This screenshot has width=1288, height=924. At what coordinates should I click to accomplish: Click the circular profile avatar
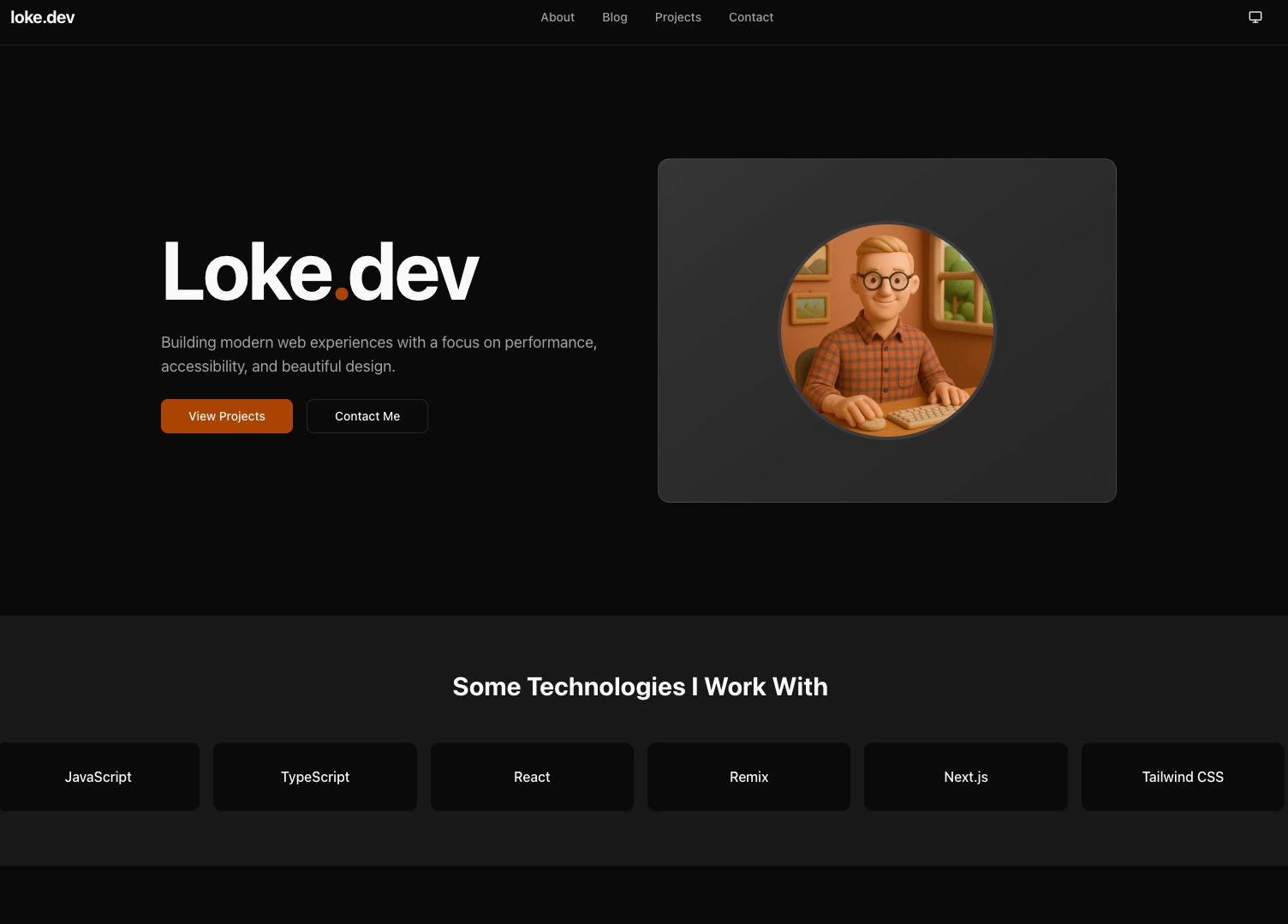(x=886, y=331)
